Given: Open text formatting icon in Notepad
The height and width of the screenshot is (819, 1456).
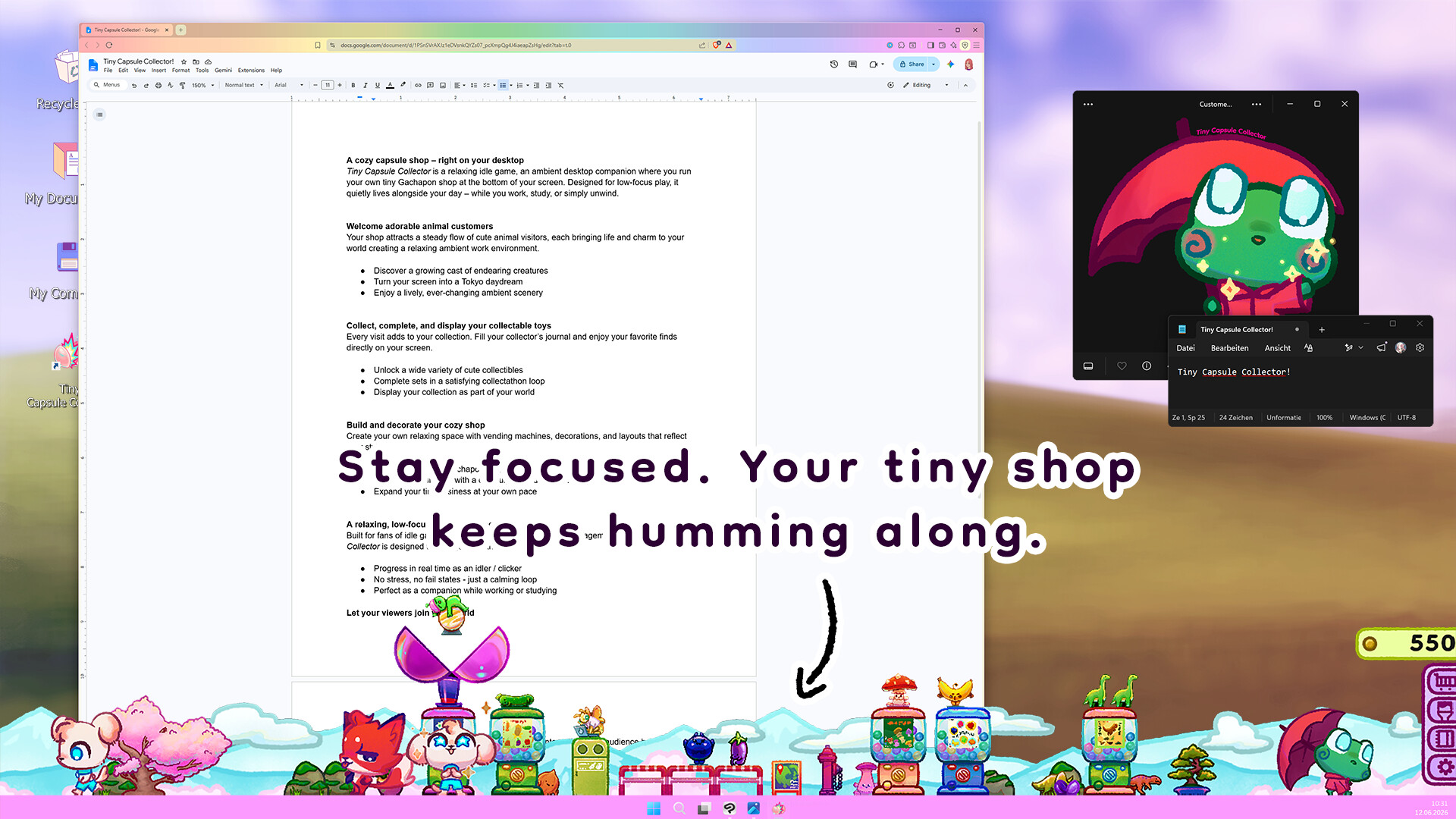Looking at the screenshot, I should click(1308, 348).
